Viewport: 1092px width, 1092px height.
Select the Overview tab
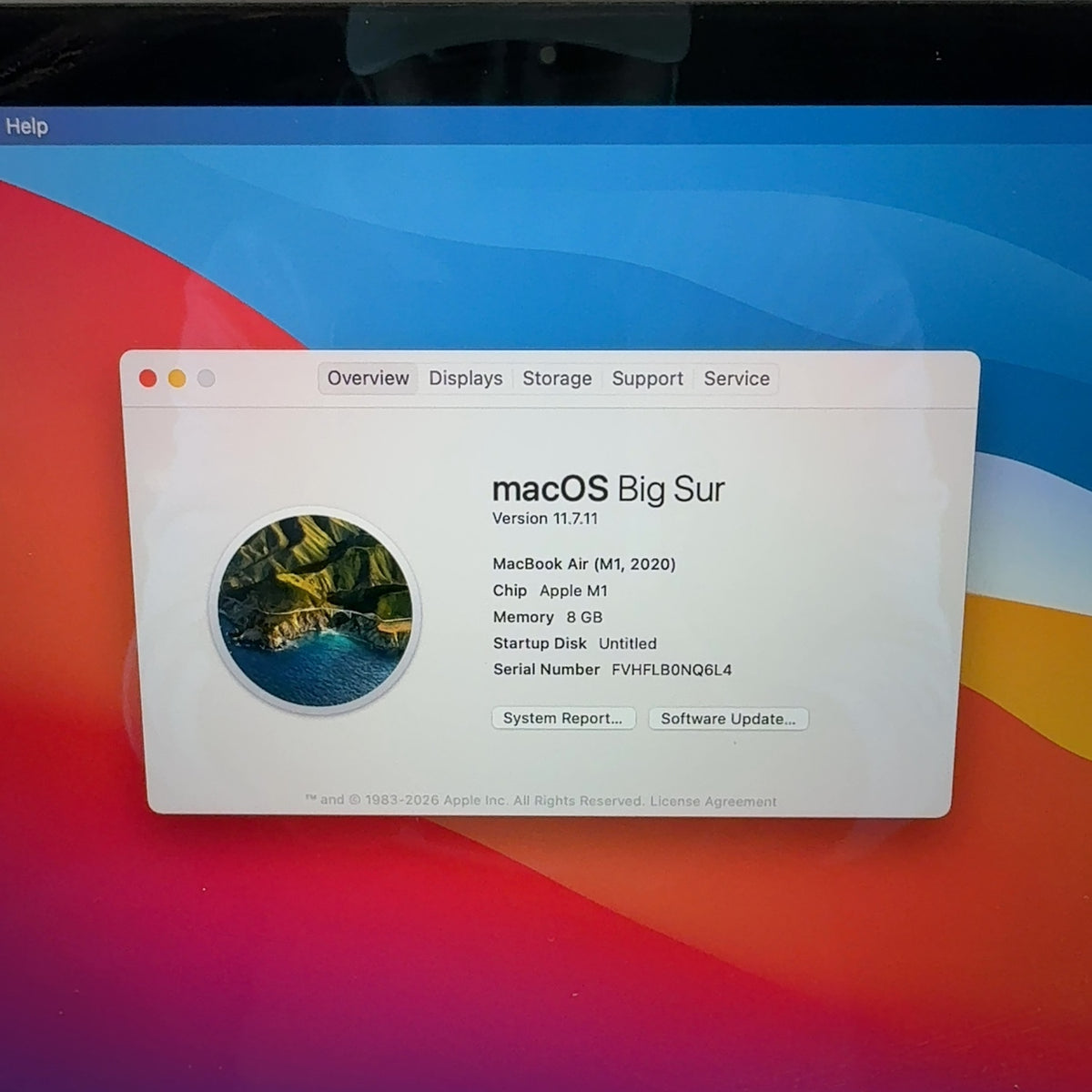tap(369, 379)
